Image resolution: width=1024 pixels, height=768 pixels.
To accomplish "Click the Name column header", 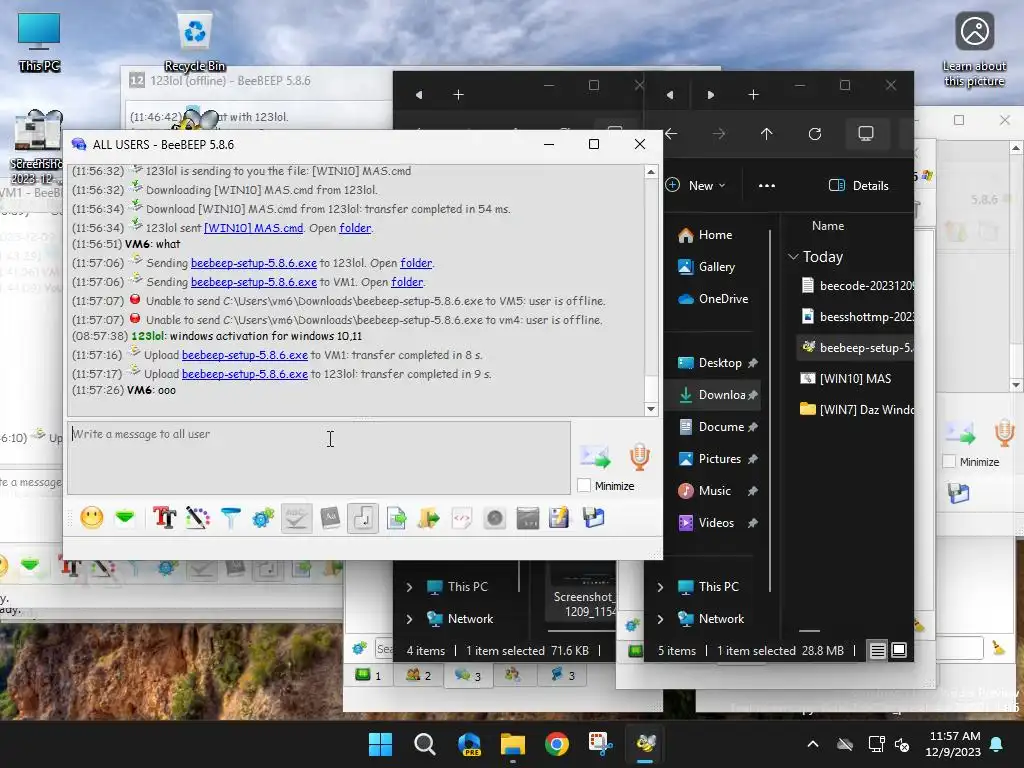I will point(828,226).
